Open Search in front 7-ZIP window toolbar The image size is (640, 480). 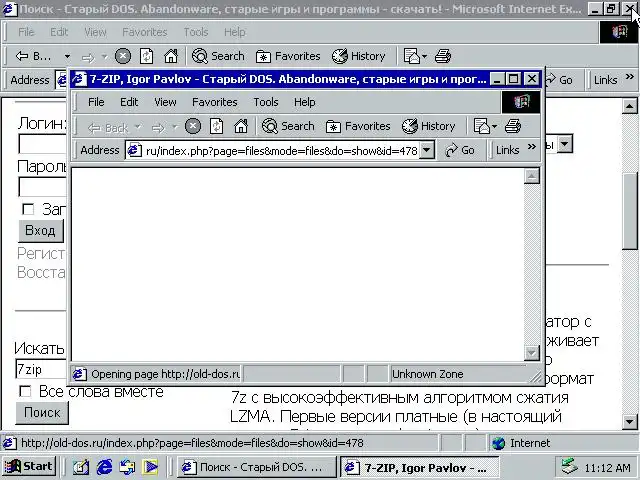click(x=288, y=126)
